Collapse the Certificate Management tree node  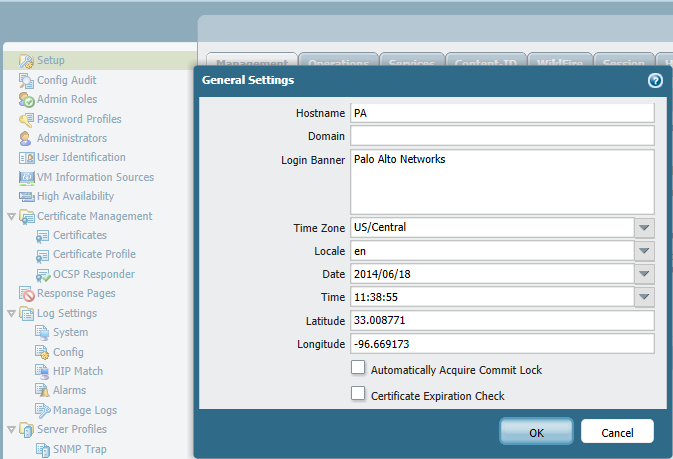click(11, 217)
